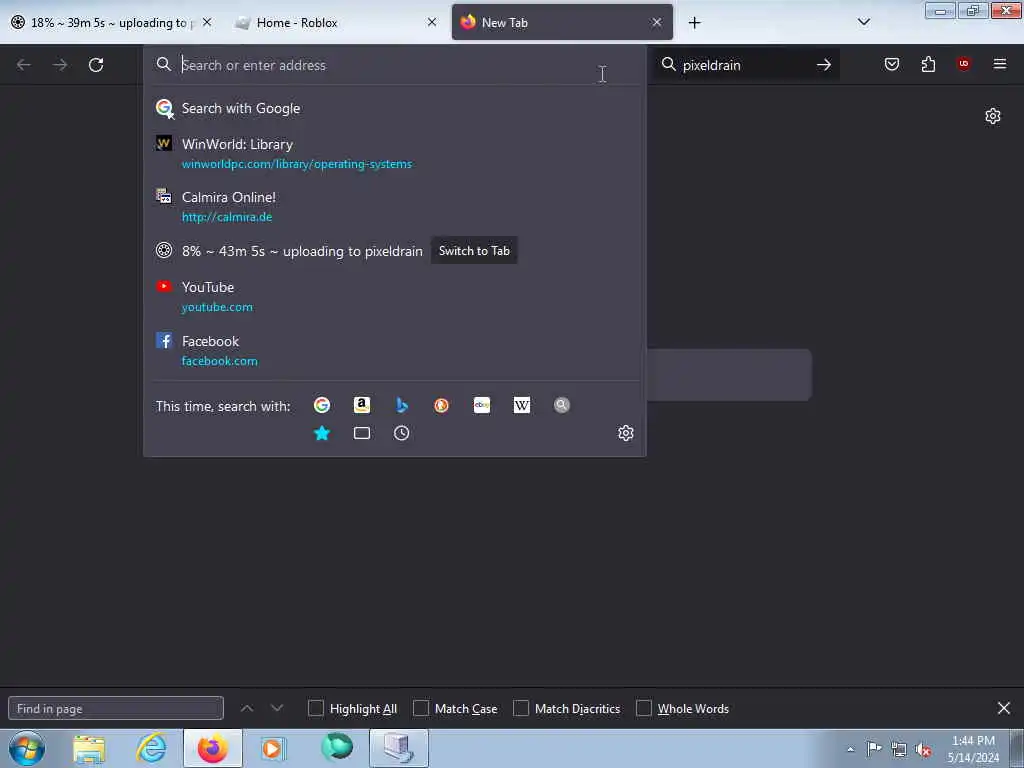Launch Internet Explorer from taskbar

151,748
